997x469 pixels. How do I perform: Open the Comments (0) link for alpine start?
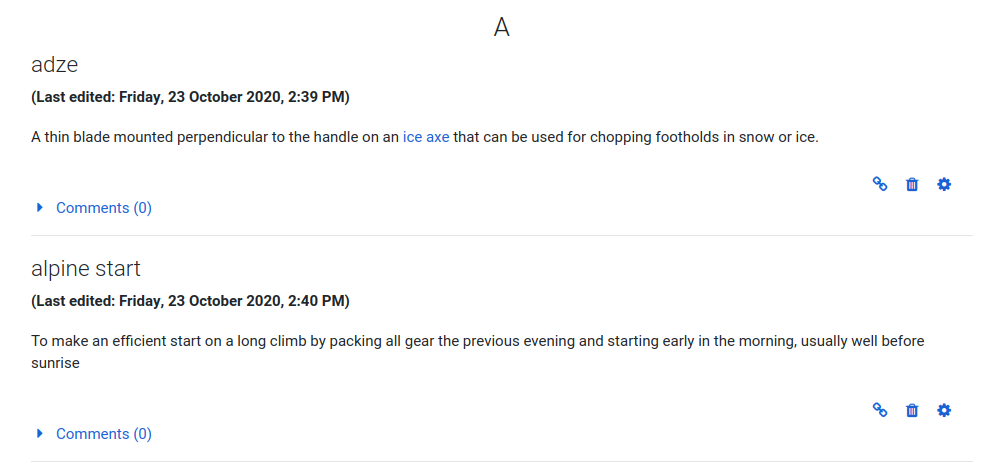[x=104, y=433]
